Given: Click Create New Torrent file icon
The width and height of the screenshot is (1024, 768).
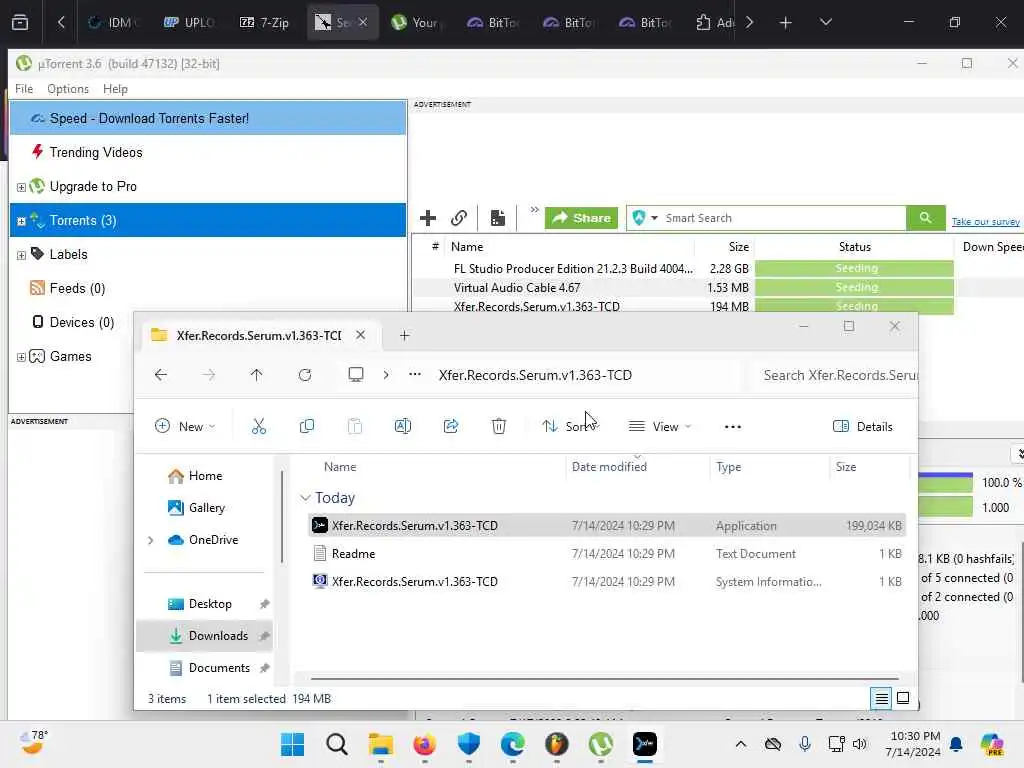Looking at the screenshot, I should [x=498, y=218].
